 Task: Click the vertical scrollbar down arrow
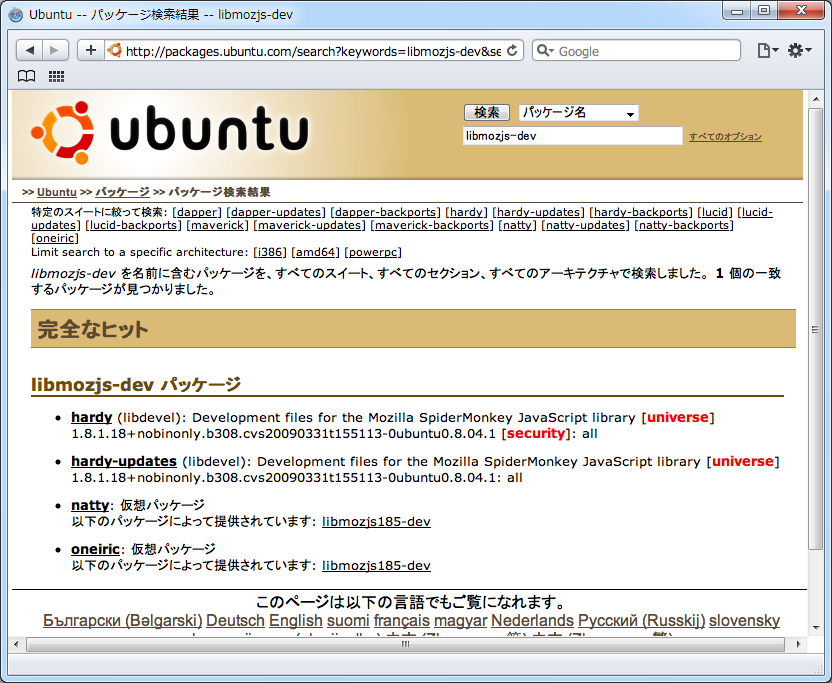[815, 628]
